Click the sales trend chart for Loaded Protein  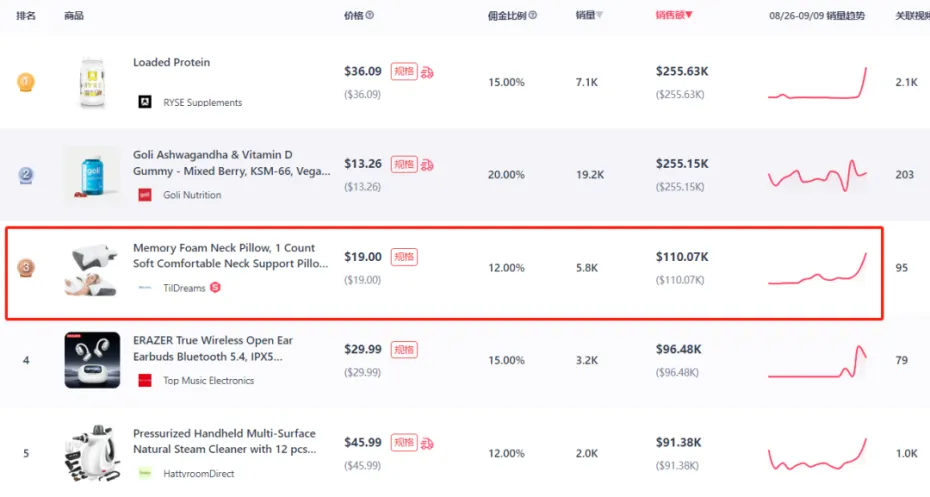click(x=817, y=82)
